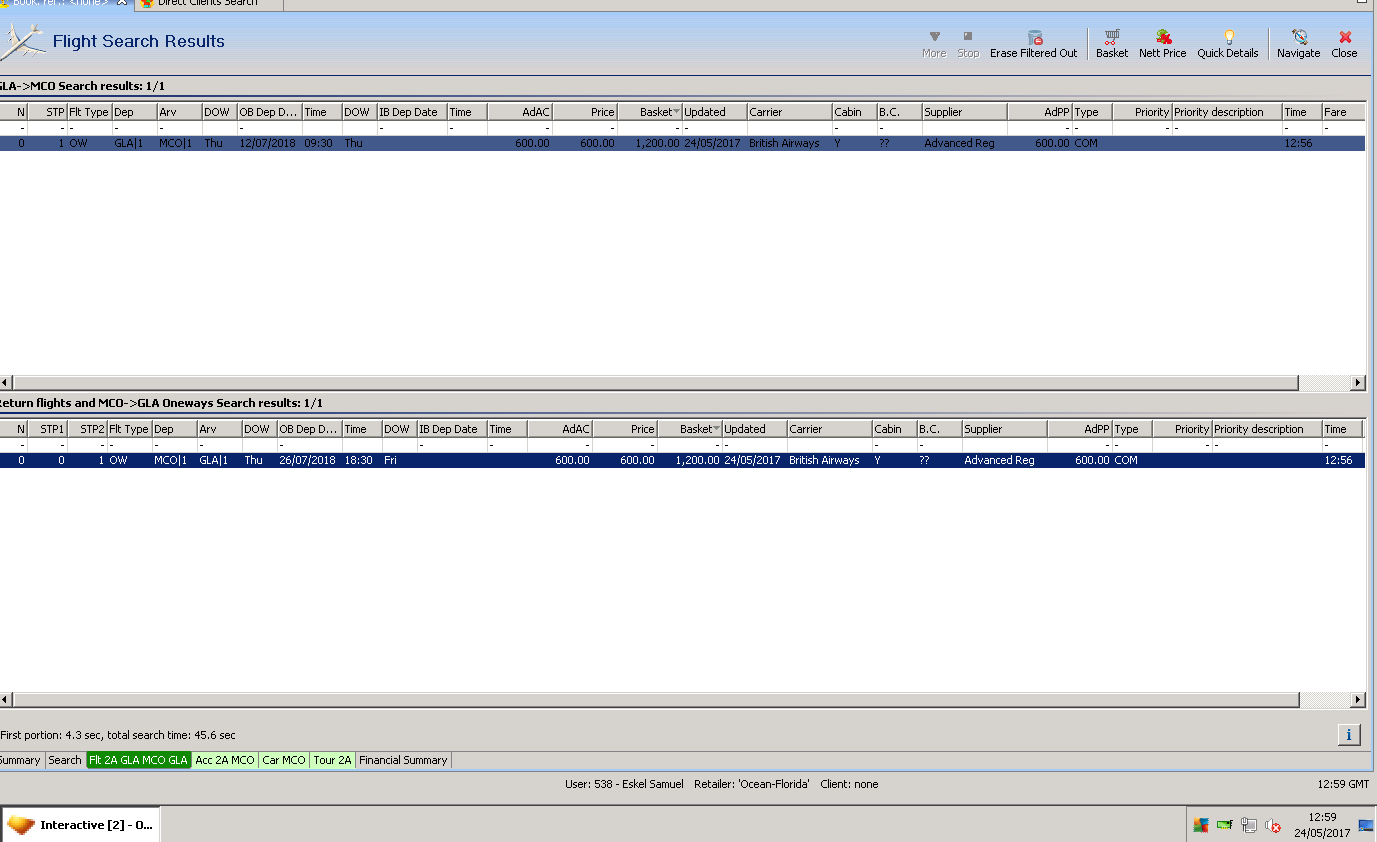Click the 09:30 departure time cell
The width and height of the screenshot is (1377, 842).
click(321, 143)
